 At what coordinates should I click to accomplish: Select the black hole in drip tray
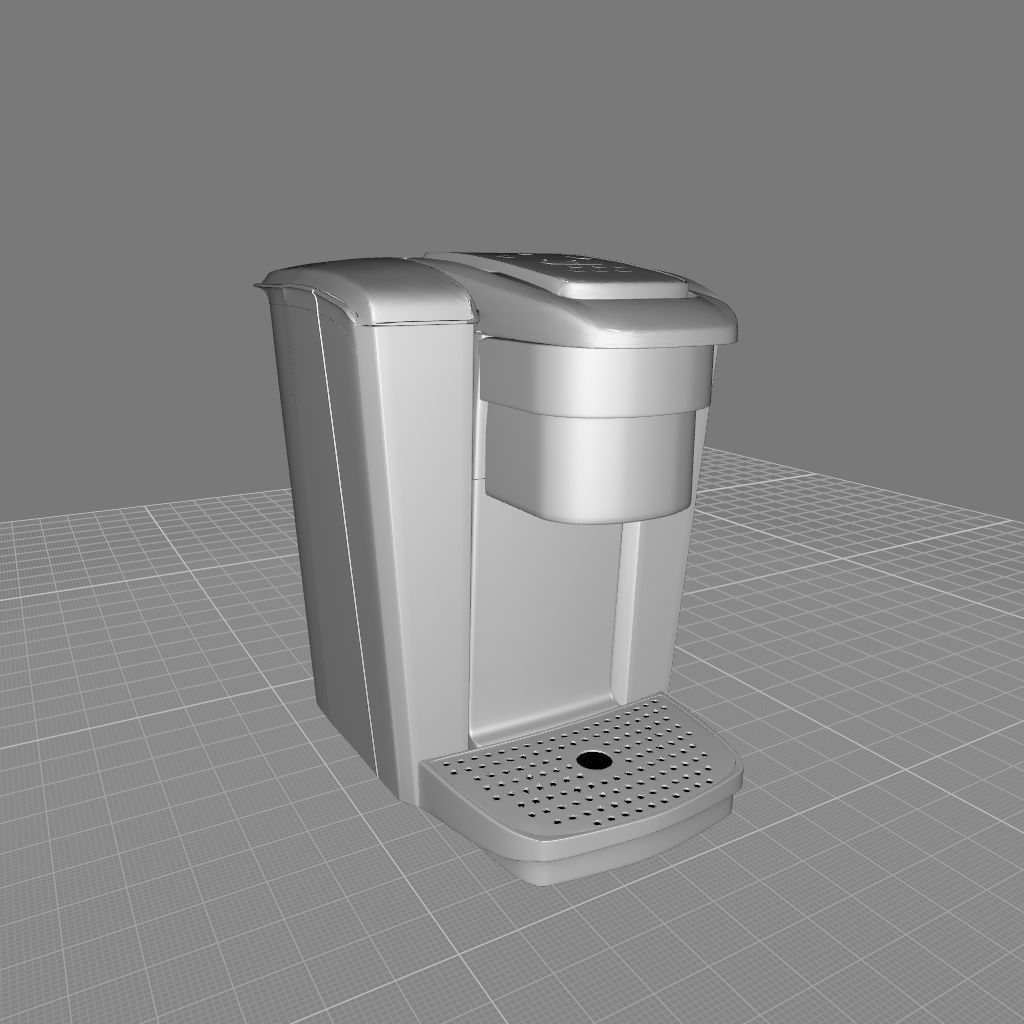tap(594, 760)
